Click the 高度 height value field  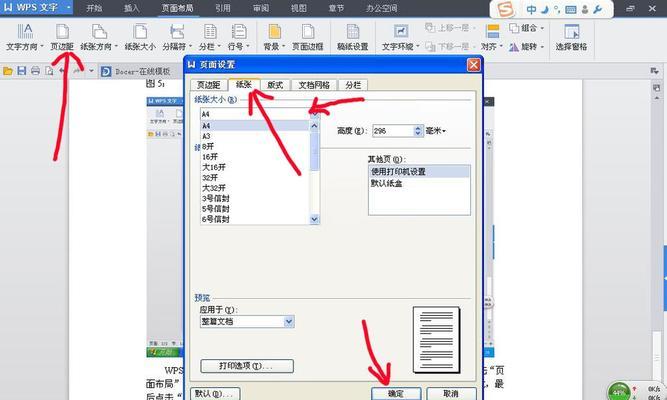[393, 131]
